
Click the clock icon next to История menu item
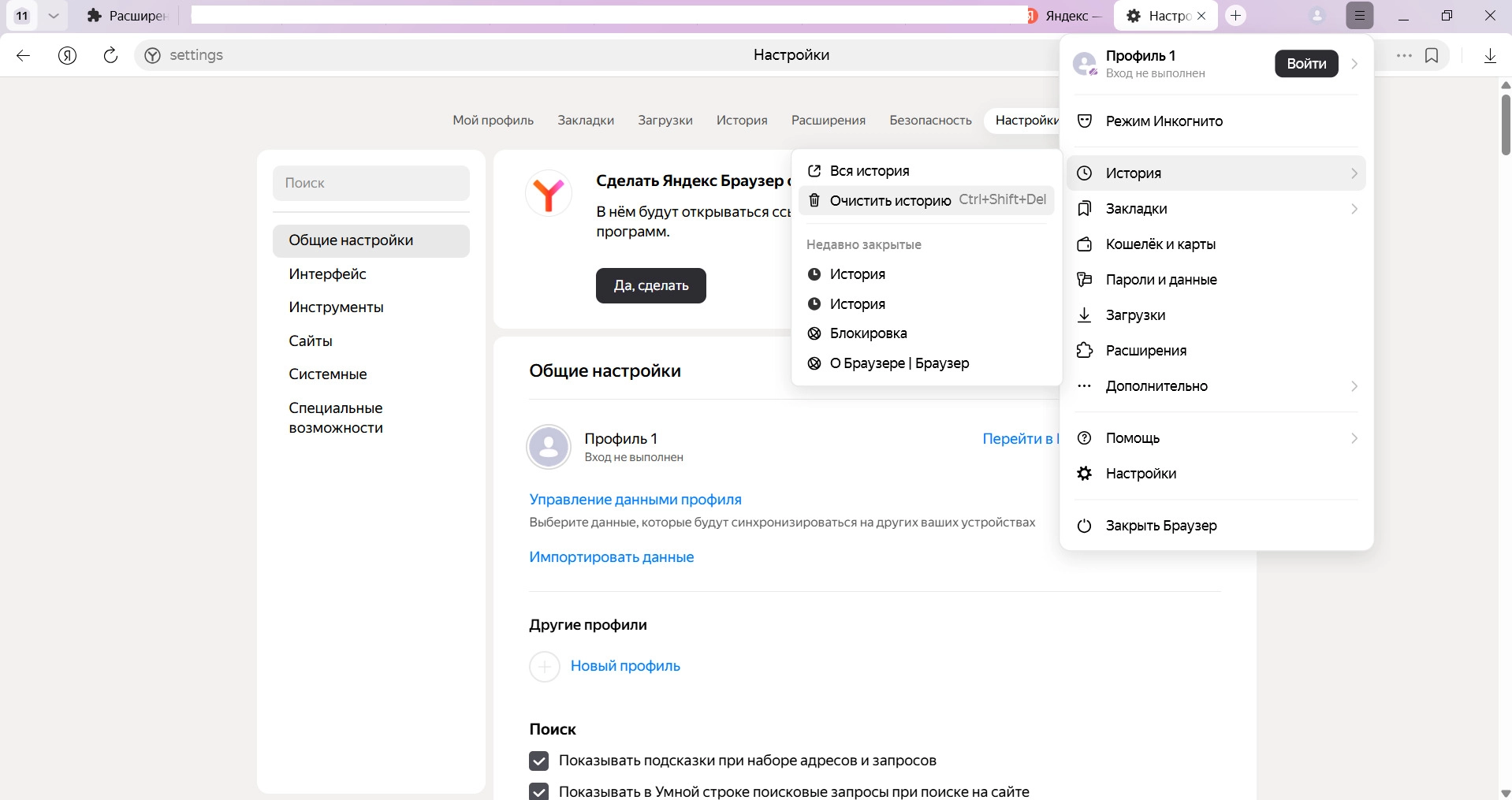pos(1085,173)
